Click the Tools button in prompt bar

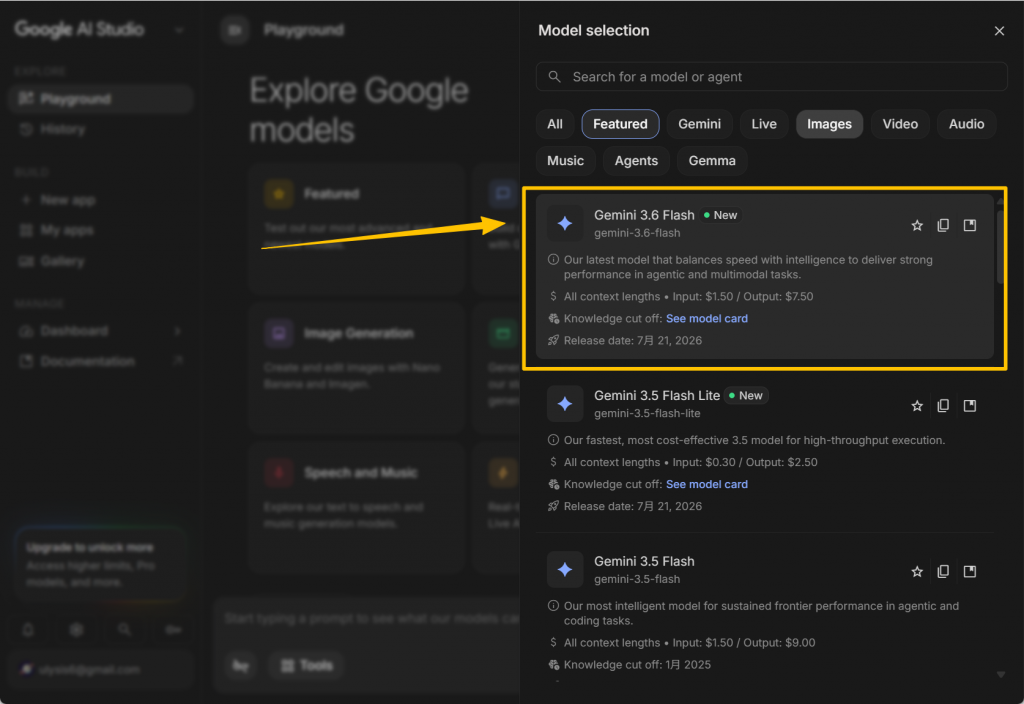pyautogui.click(x=306, y=665)
